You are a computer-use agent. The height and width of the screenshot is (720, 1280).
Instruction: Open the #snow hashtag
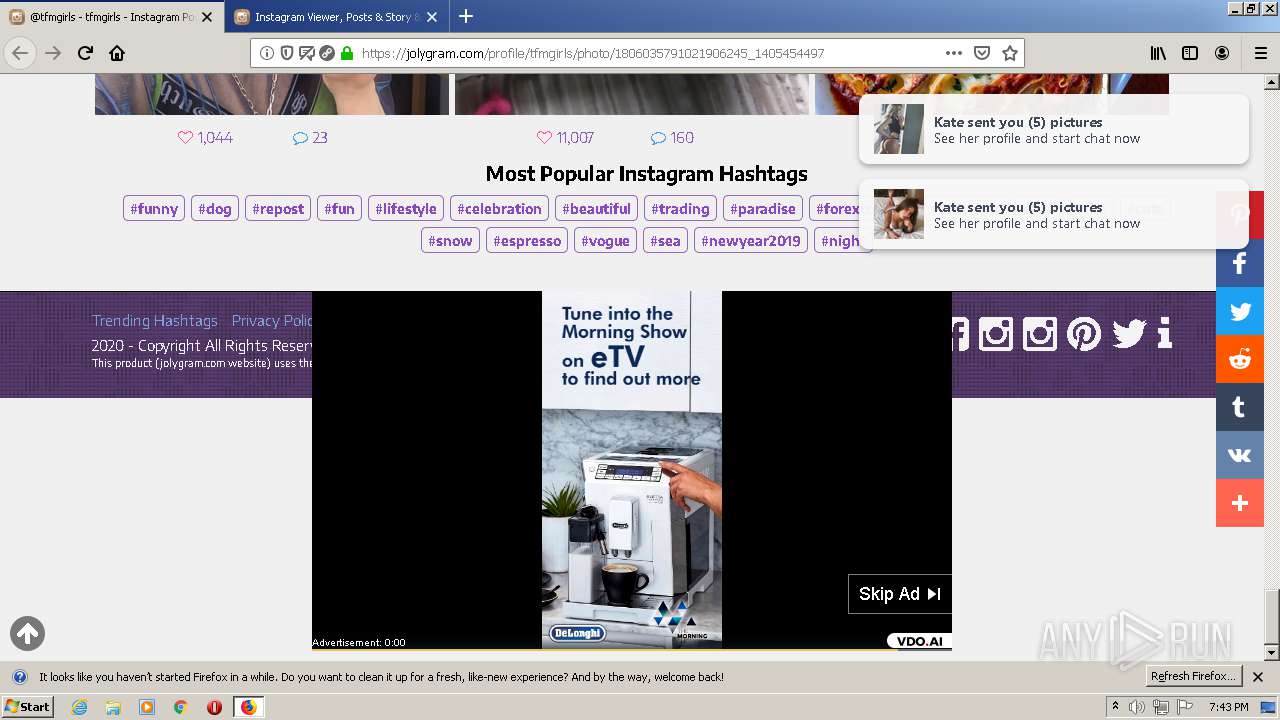pyautogui.click(x=450, y=241)
